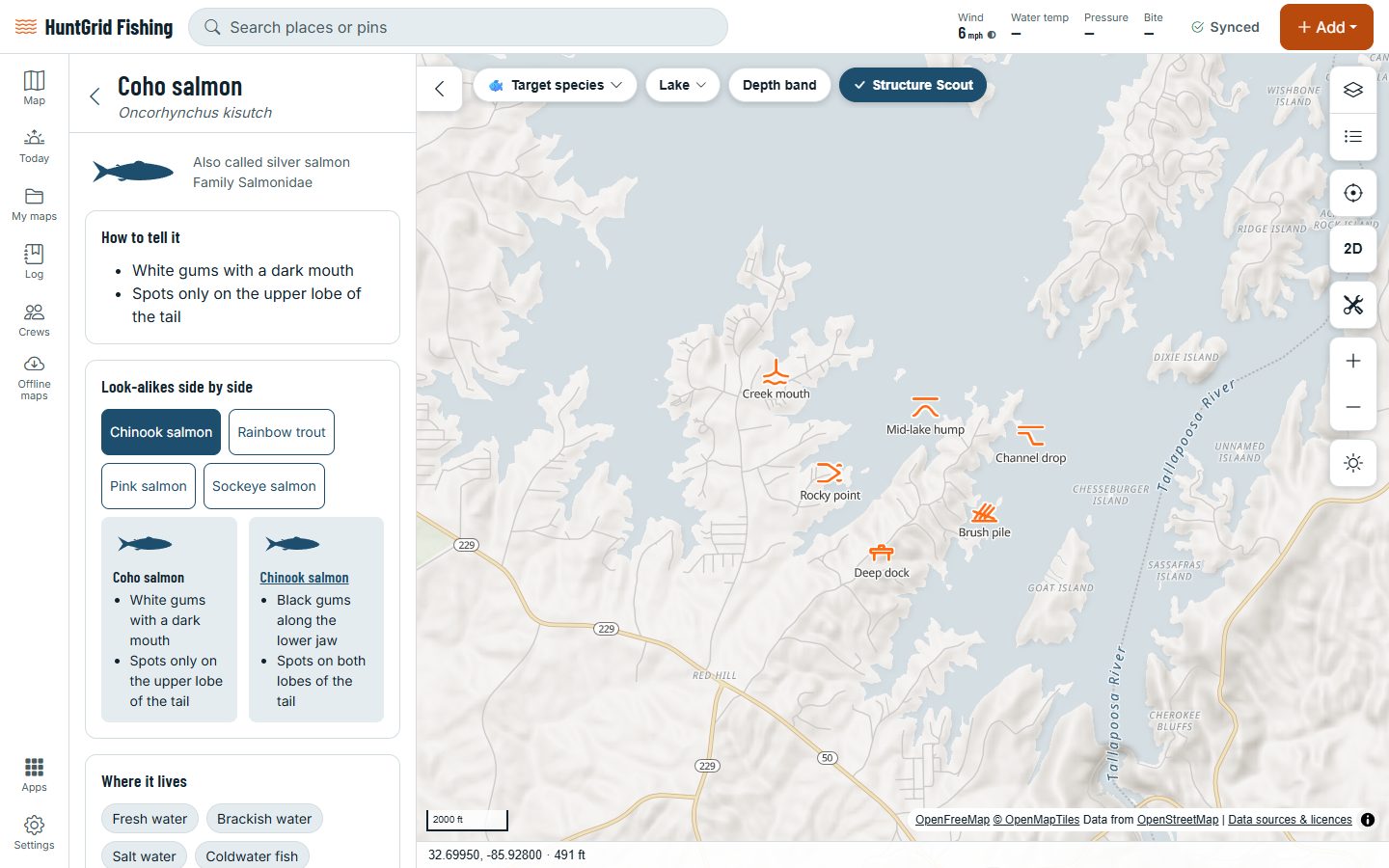Zoom out on the map
Viewport: 1389px width, 868px height.
1353,407
